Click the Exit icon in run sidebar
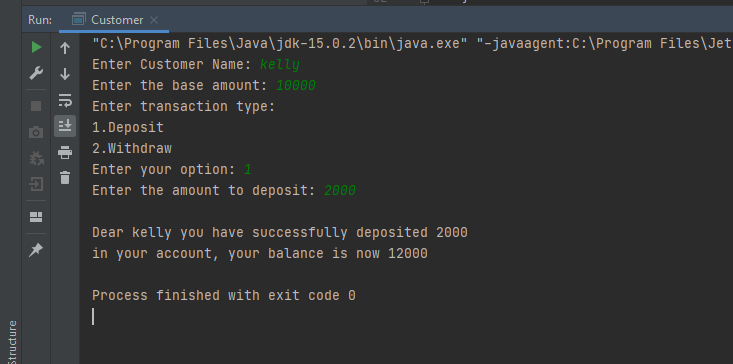 36,184
